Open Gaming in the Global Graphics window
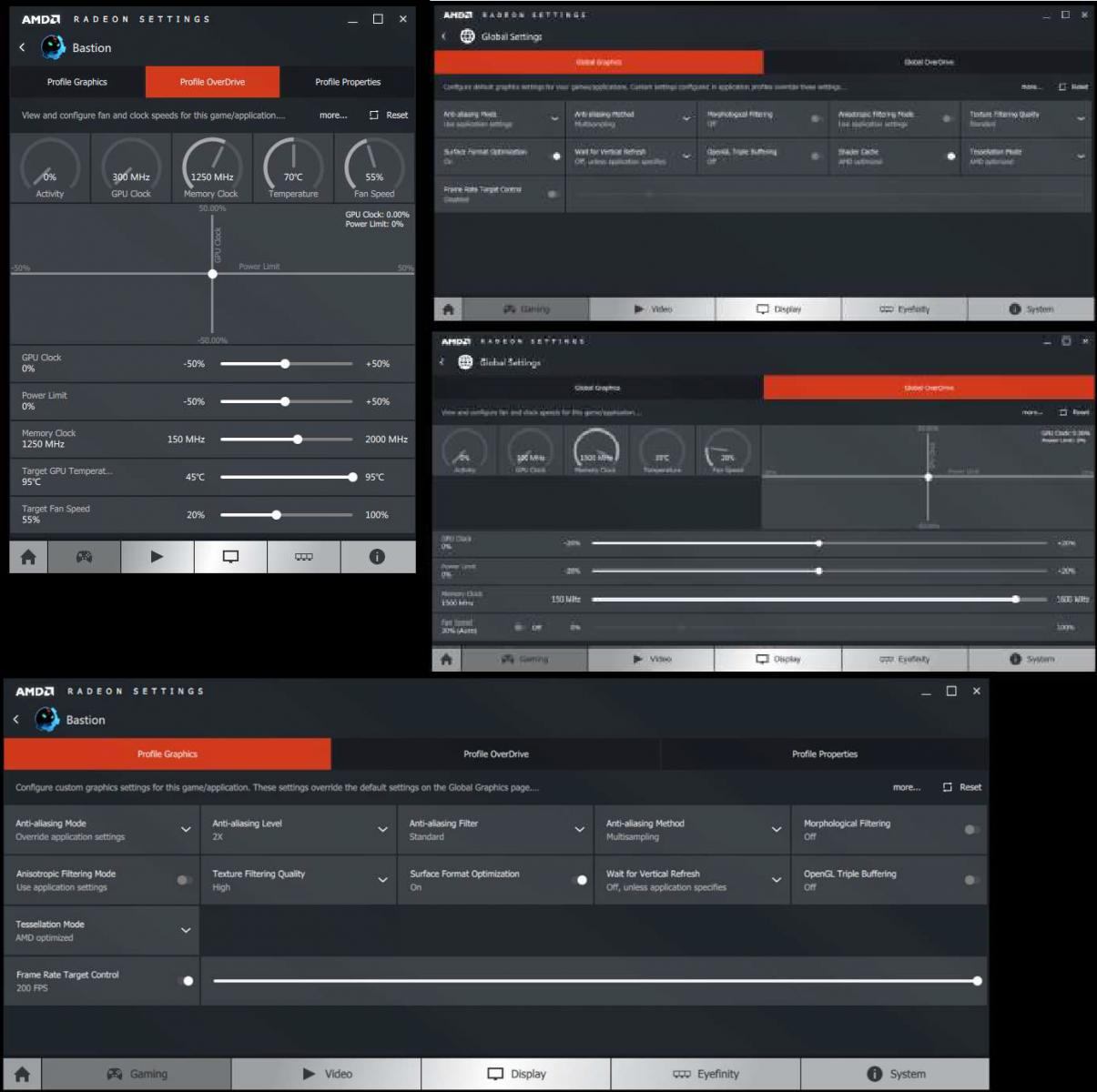Screen dimensions: 1097x1092 coord(526,309)
